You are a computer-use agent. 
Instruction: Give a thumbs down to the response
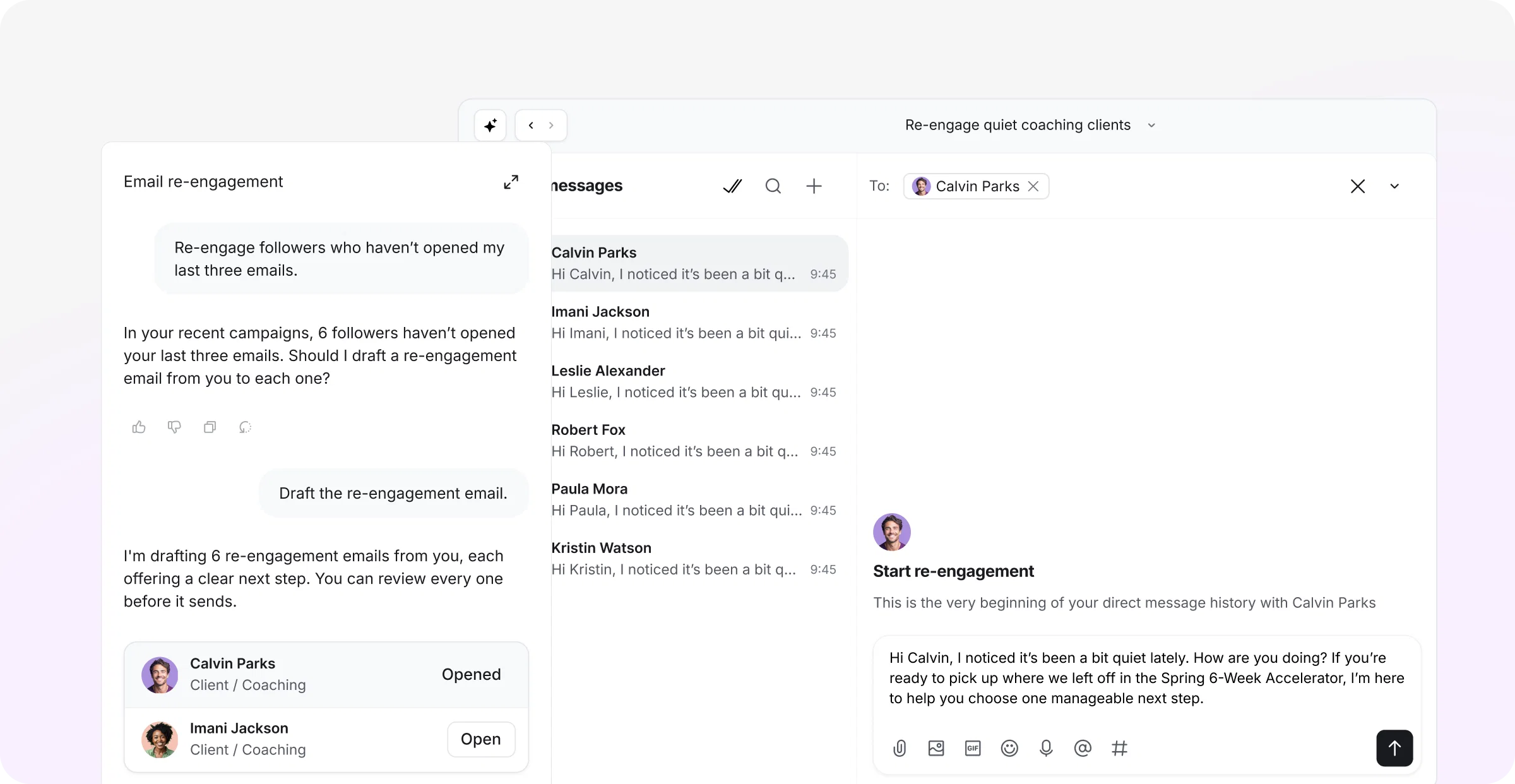point(174,427)
